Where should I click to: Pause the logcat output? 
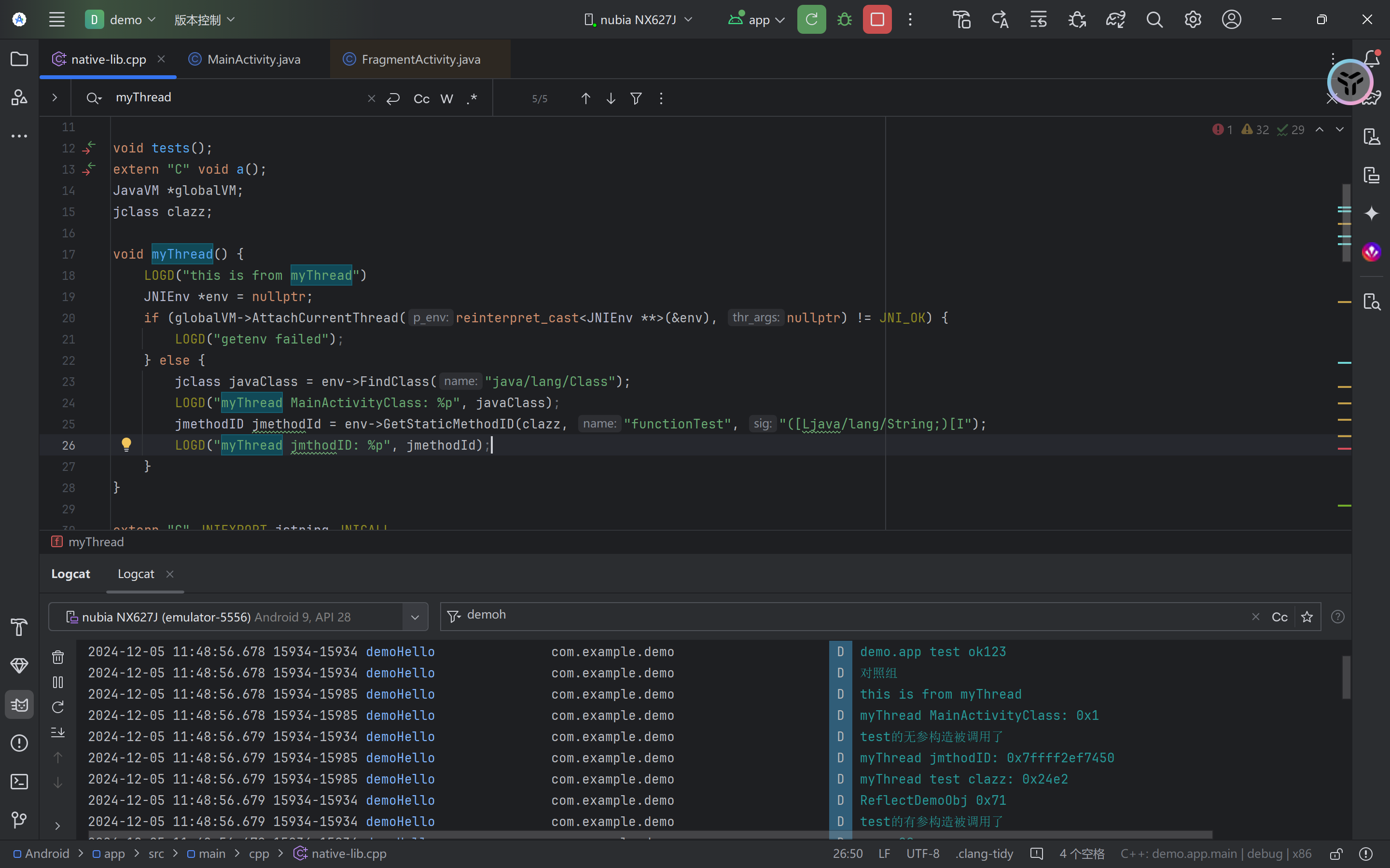(58, 682)
